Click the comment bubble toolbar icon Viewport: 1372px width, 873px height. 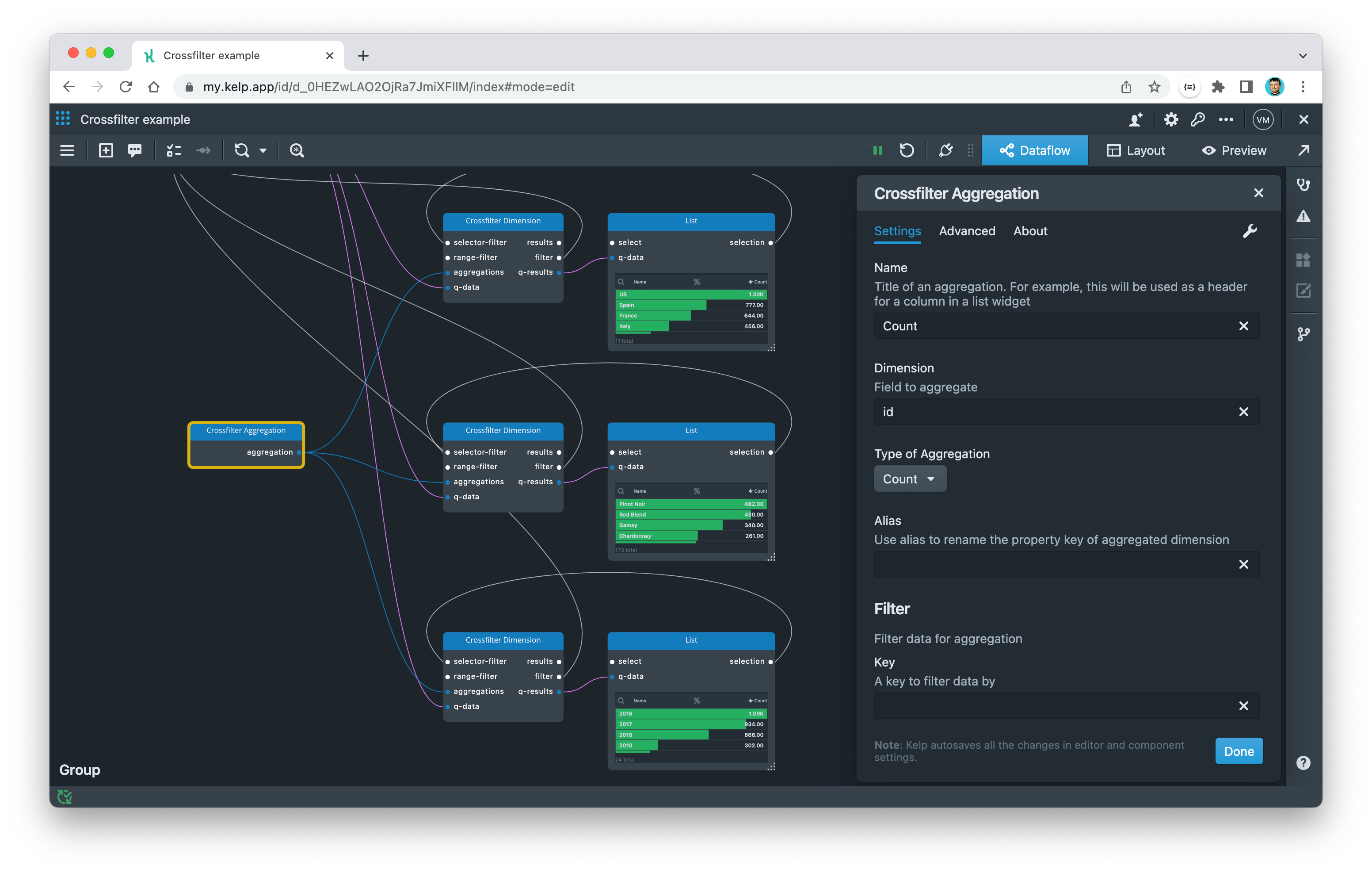coord(134,150)
